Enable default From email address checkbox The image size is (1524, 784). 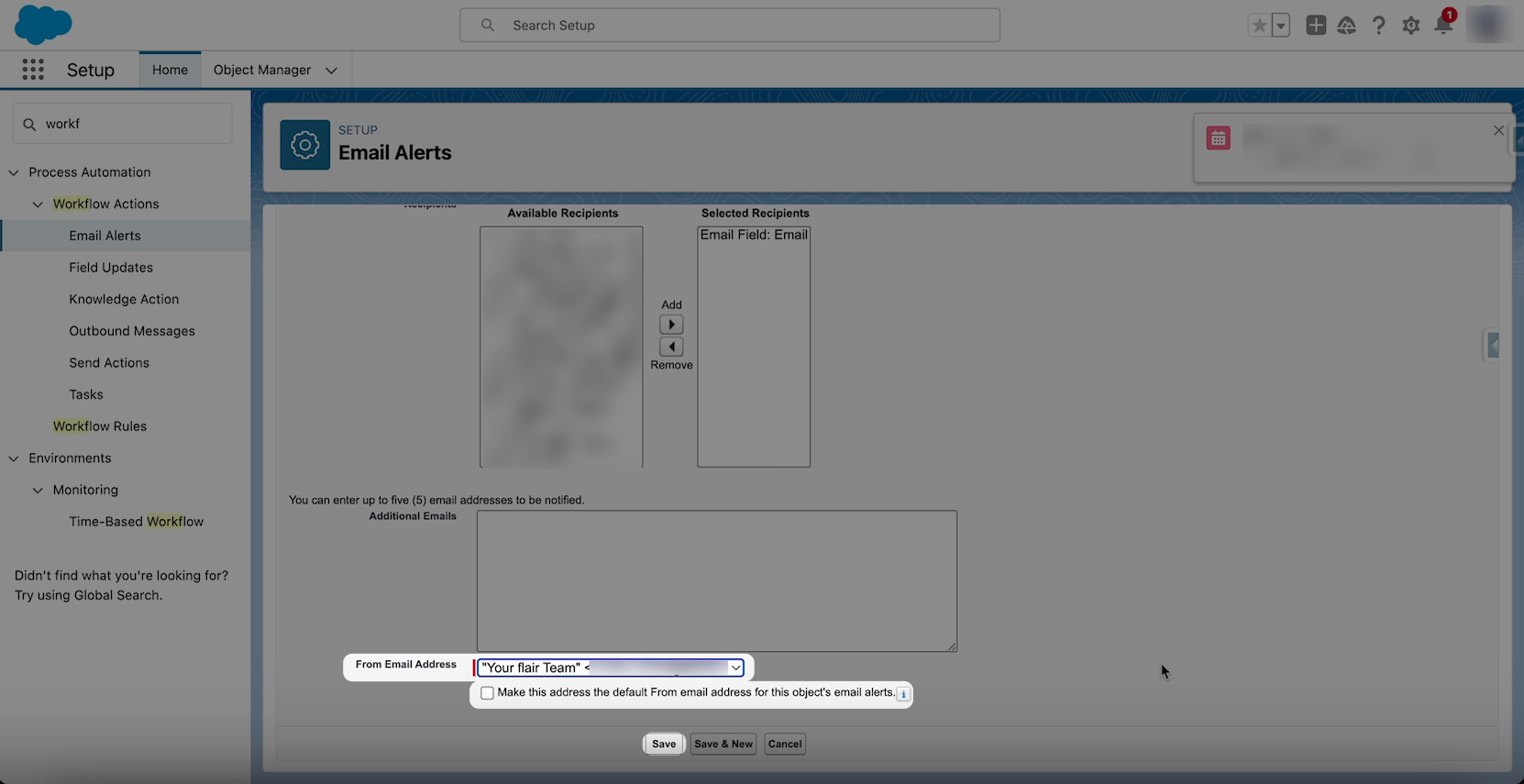click(487, 693)
